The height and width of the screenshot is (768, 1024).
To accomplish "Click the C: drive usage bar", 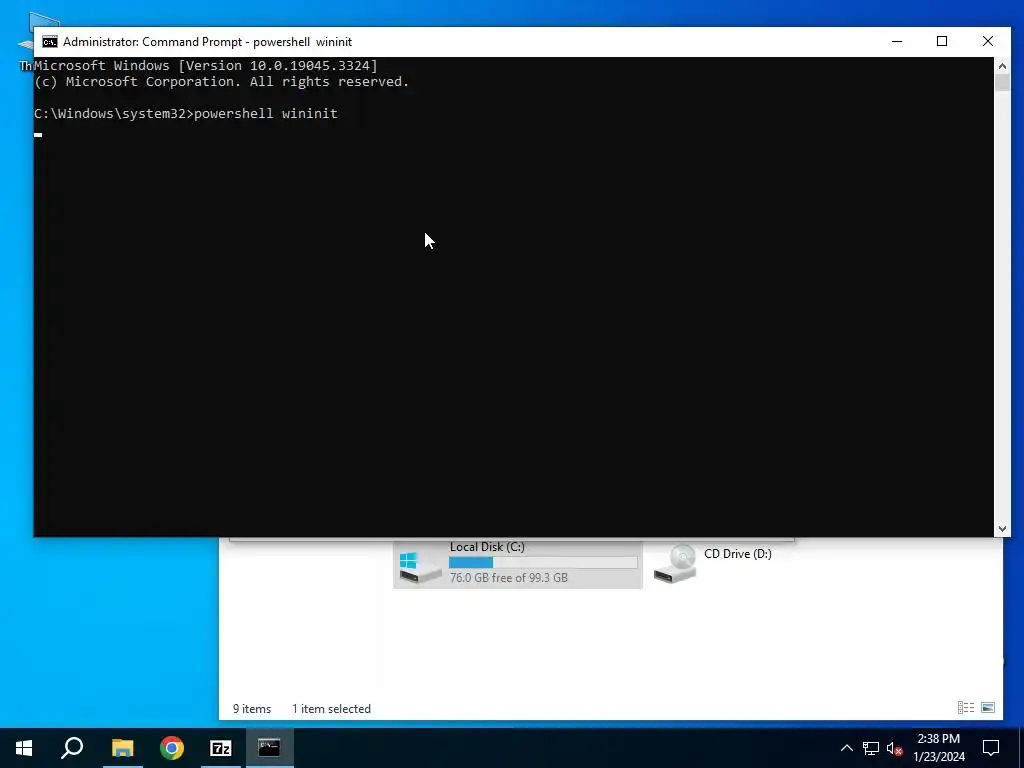I will [x=543, y=562].
